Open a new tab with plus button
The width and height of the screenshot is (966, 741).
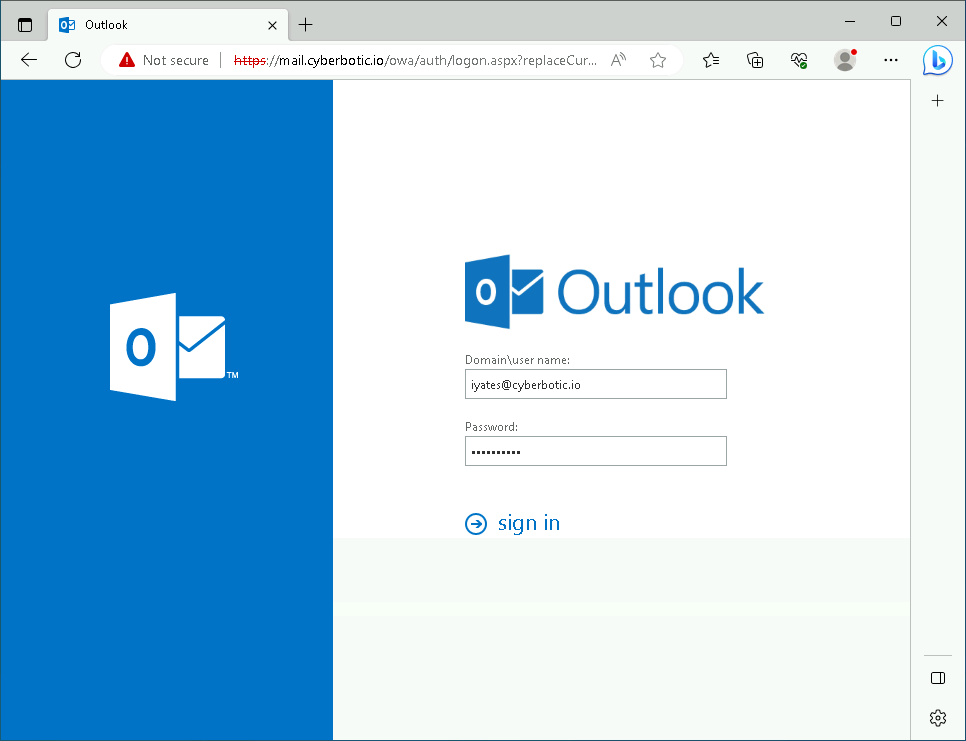point(306,24)
